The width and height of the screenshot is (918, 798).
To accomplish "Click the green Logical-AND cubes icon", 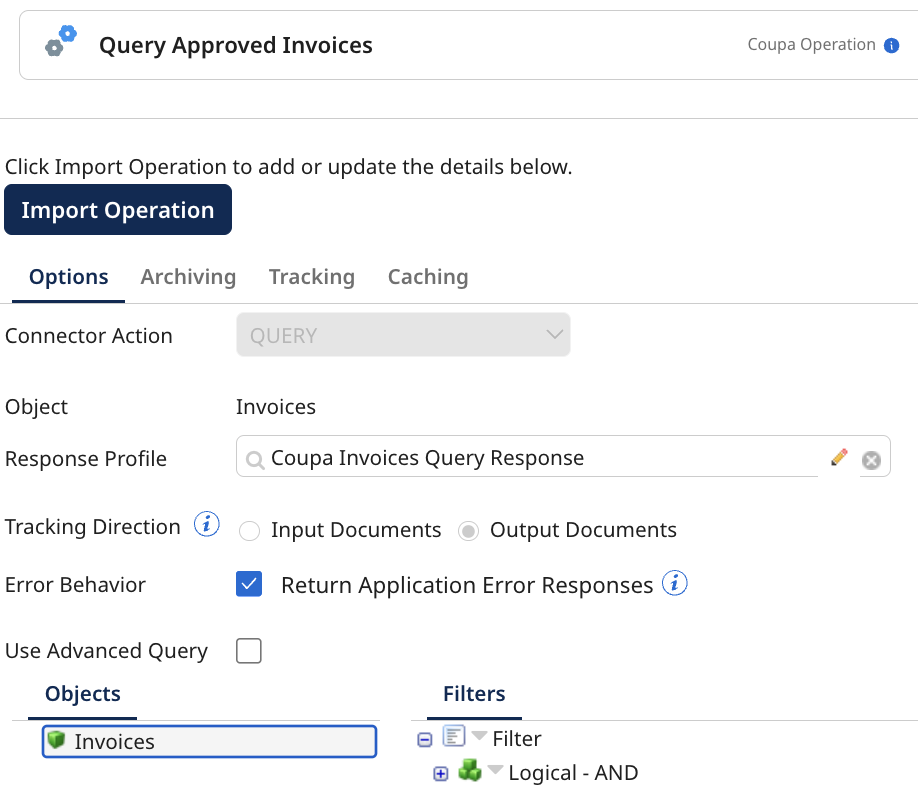I will click(x=470, y=772).
